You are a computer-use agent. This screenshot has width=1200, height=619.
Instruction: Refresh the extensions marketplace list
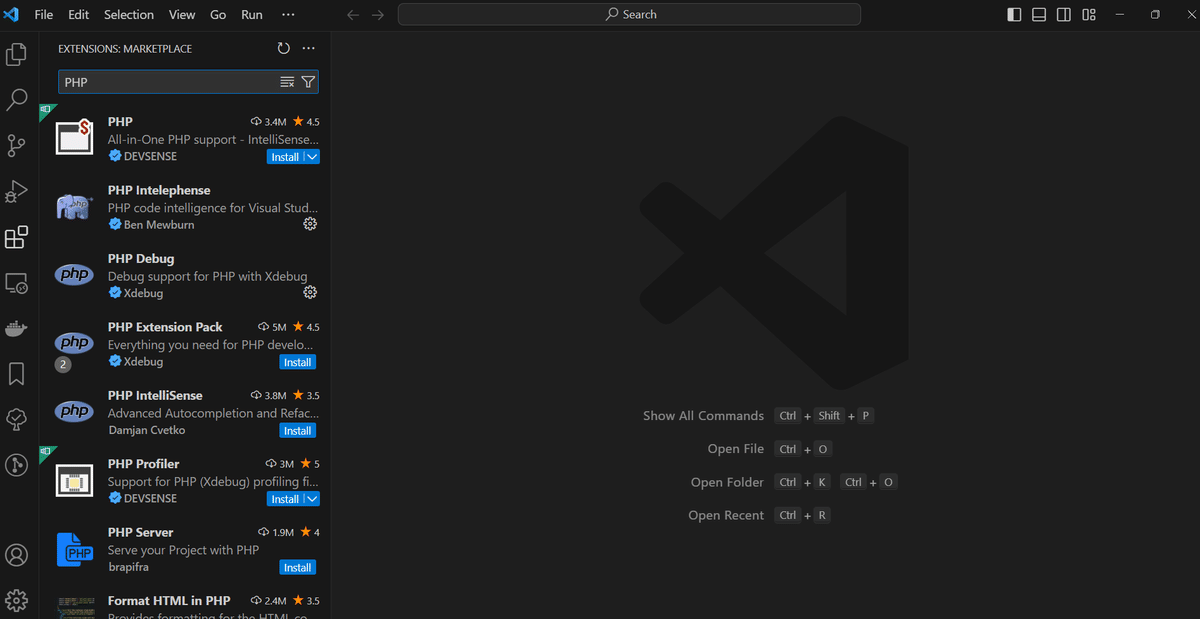283,48
